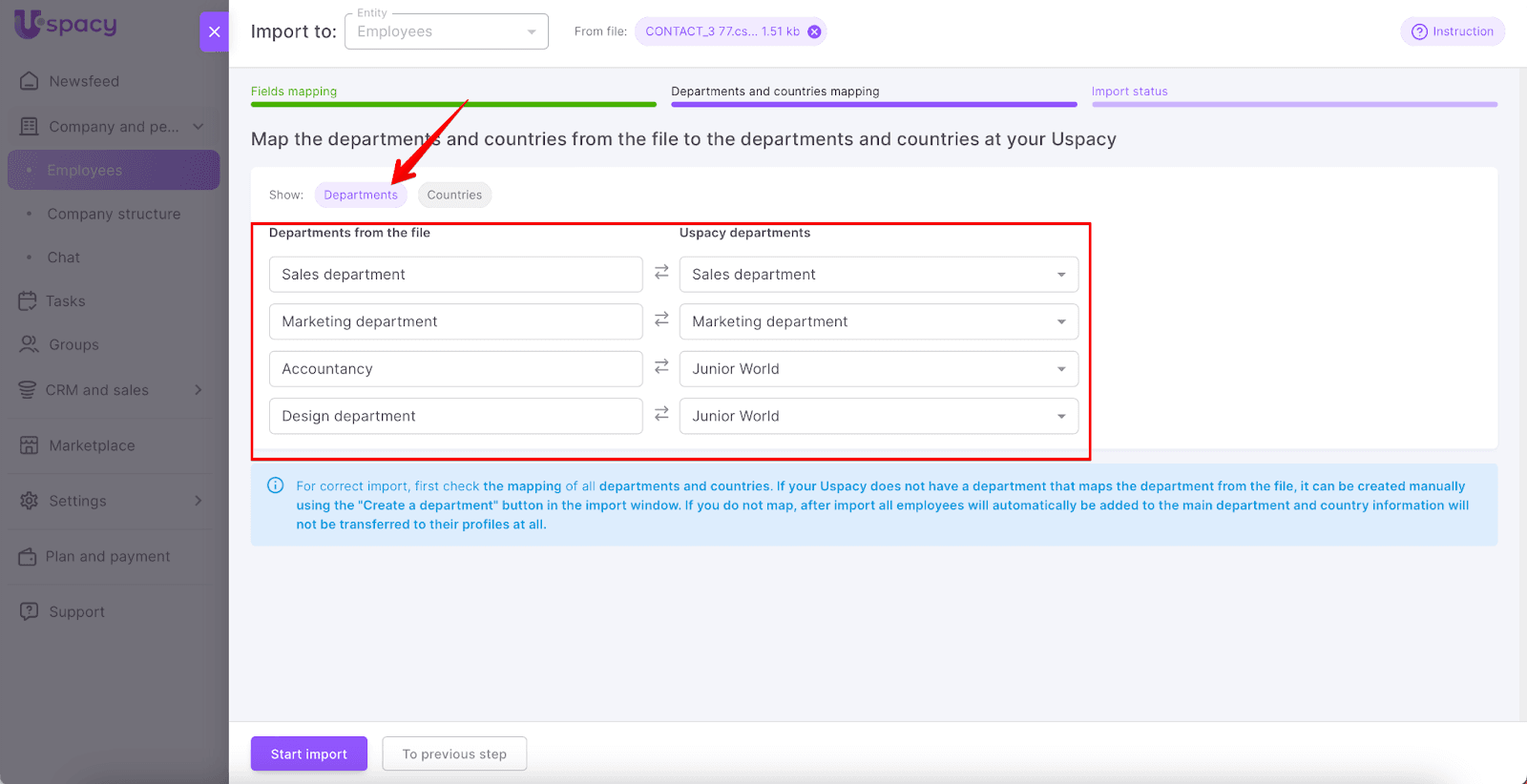
Task: Click the Accountancy file field
Action: [456, 369]
